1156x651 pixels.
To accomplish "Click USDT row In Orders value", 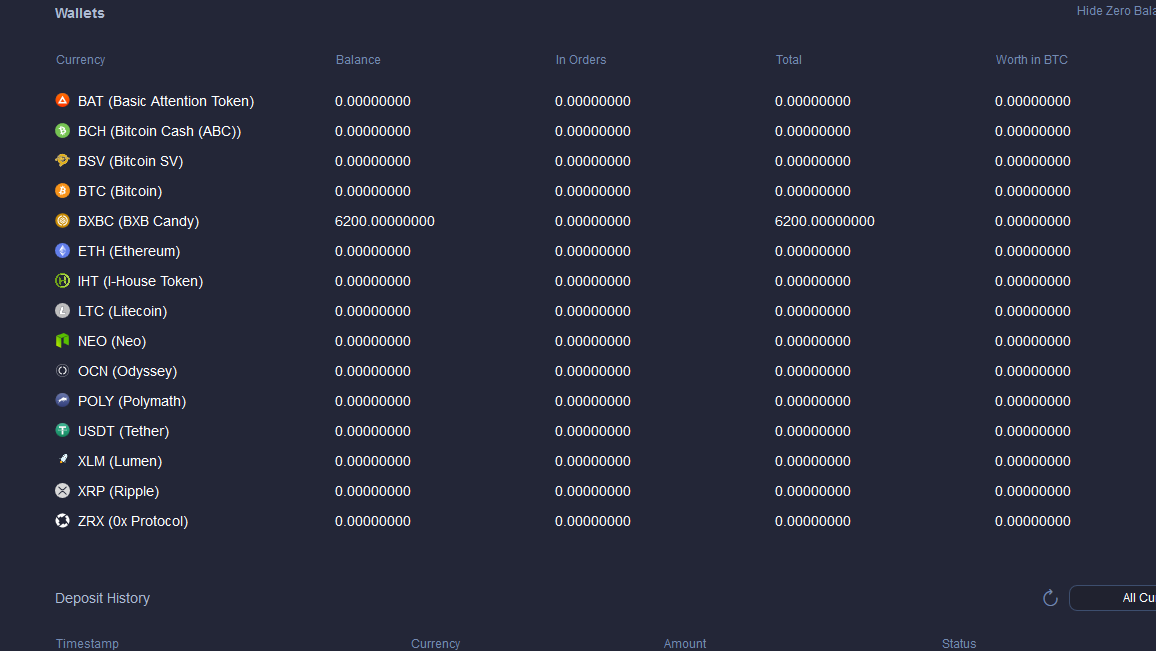I will click(593, 431).
